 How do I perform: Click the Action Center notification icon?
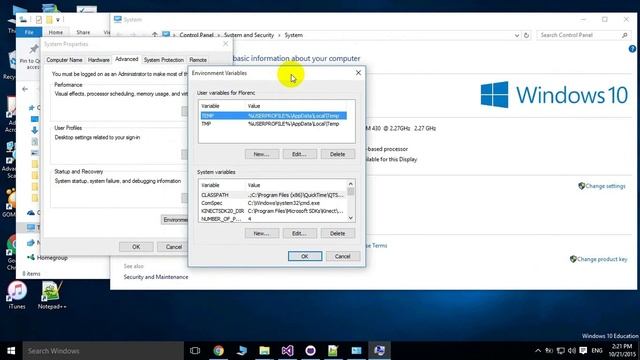583,351
